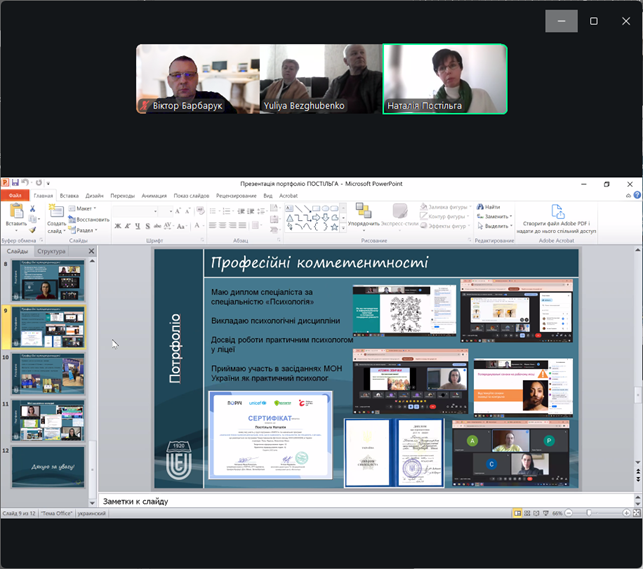Open the Выделить select dropdown
Image resolution: width=643 pixels, height=569 pixels.
(x=495, y=226)
